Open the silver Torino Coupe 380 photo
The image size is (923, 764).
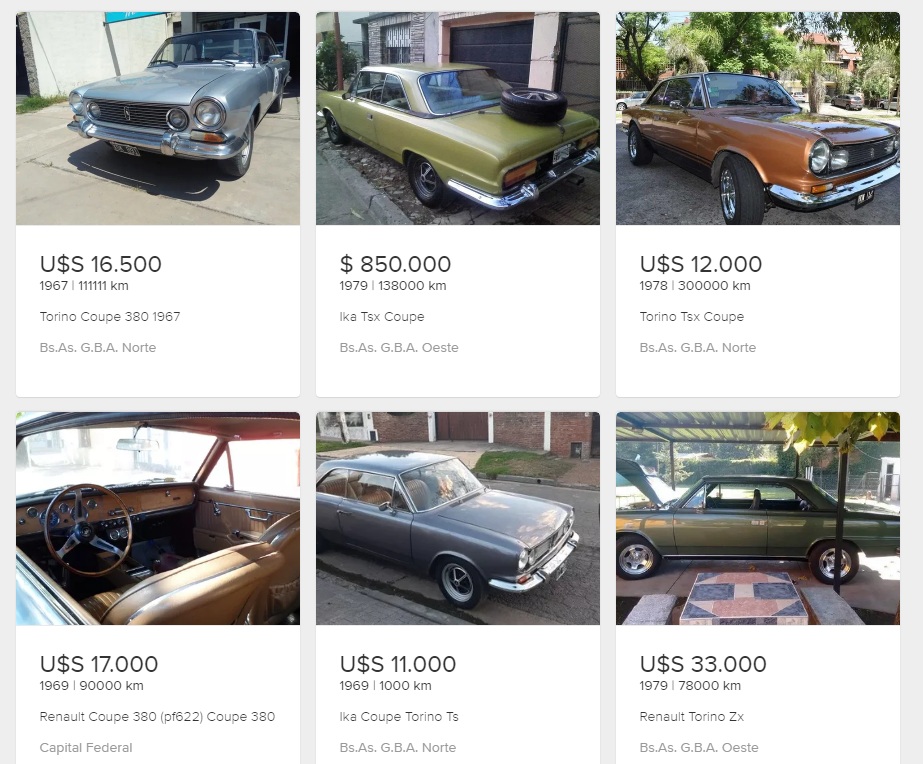coord(158,118)
